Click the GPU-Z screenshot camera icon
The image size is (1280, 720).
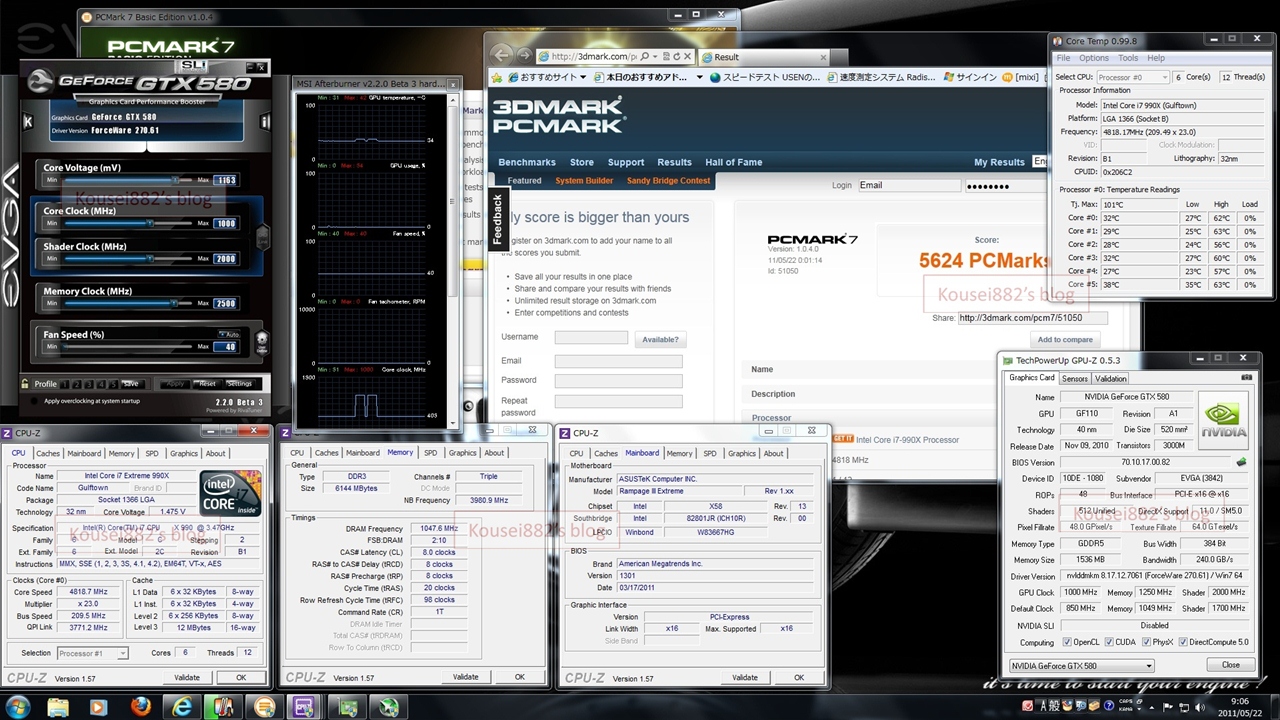[1247, 378]
